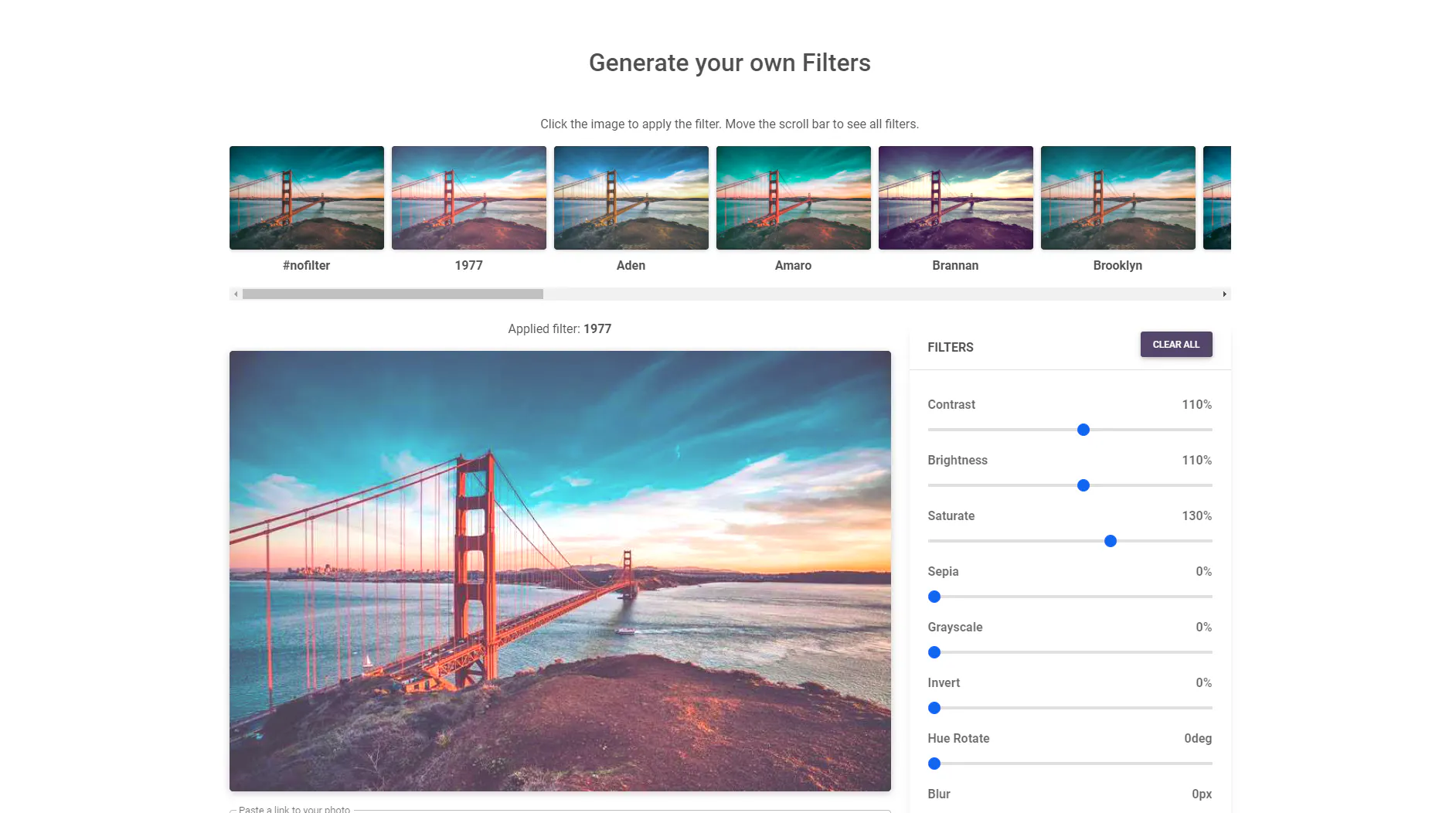Viewport: 1456px width, 813px height.
Task: Click the Sepia slider handle
Action: tap(934, 597)
